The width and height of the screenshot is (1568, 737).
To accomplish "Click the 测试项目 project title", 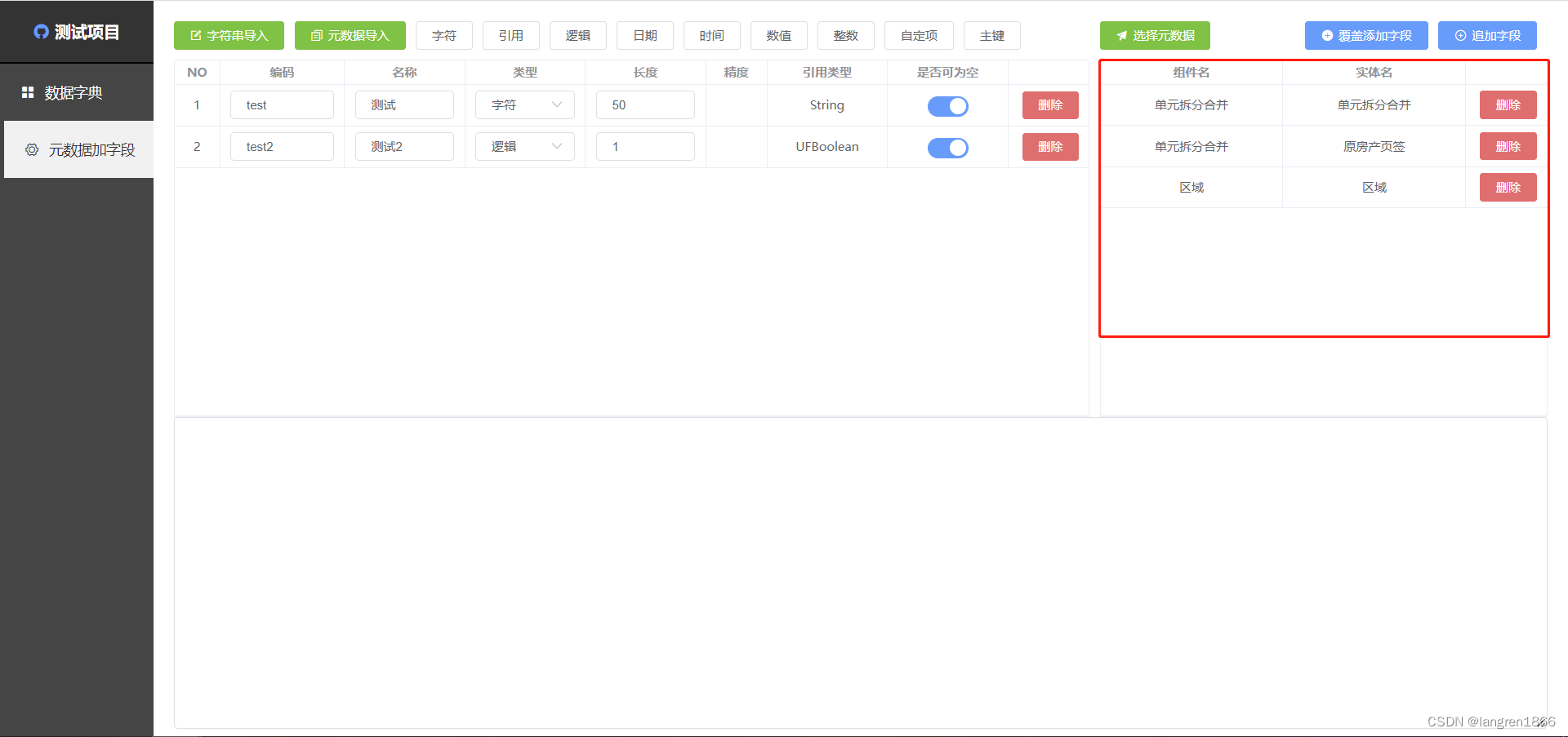I will 87,32.
